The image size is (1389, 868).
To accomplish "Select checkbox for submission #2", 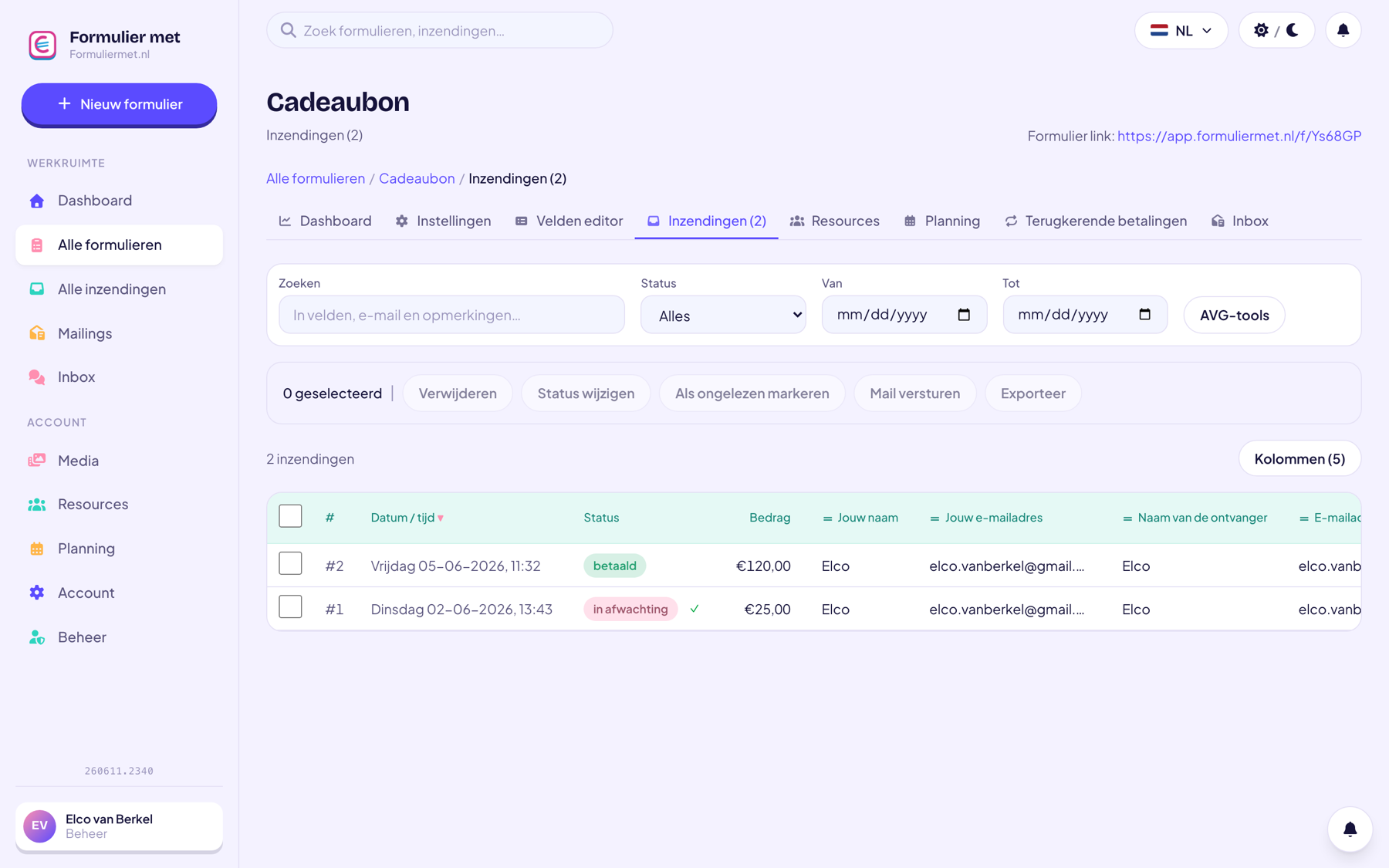I will [290, 564].
